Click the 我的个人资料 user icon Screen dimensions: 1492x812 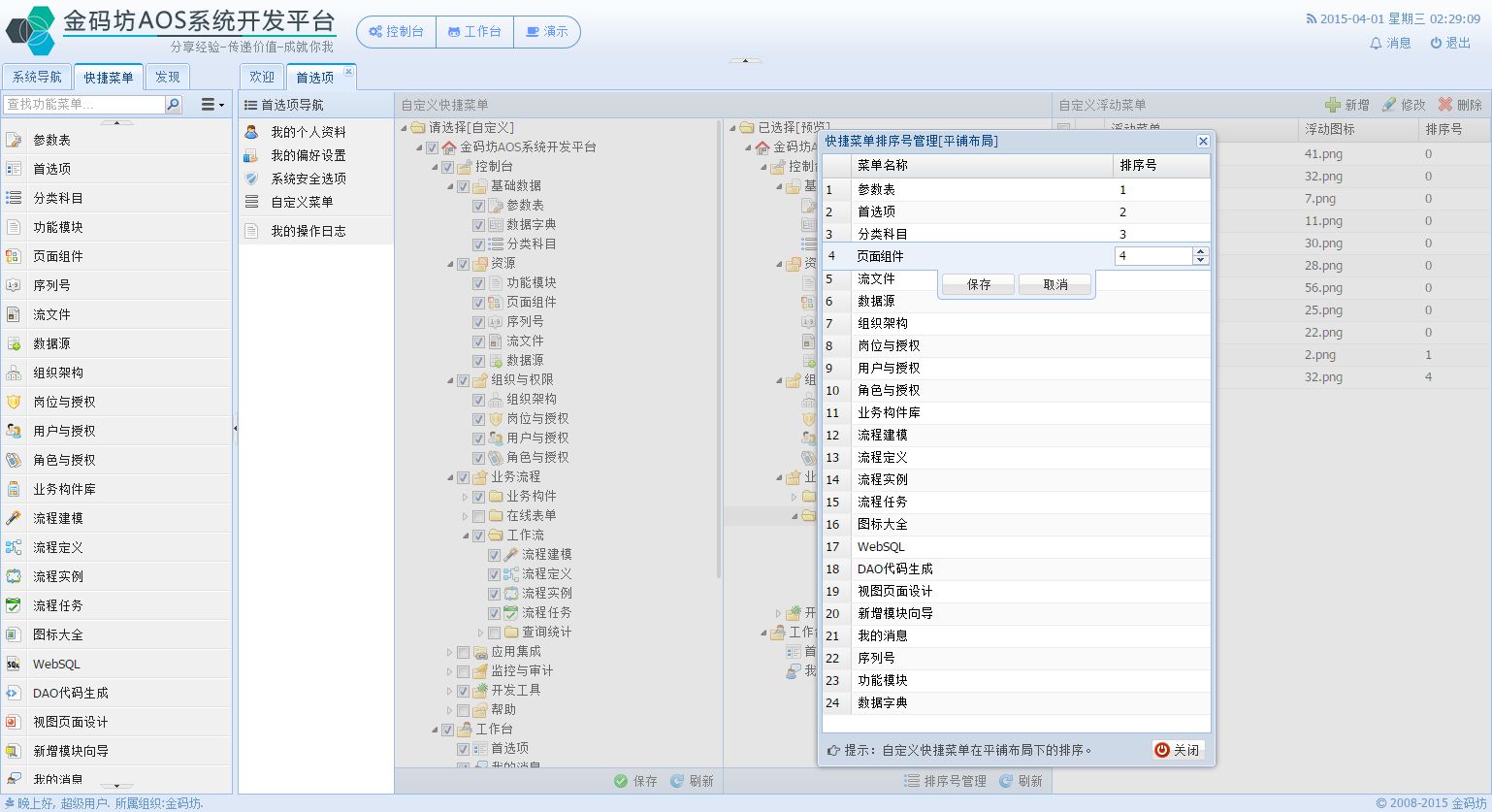point(251,132)
